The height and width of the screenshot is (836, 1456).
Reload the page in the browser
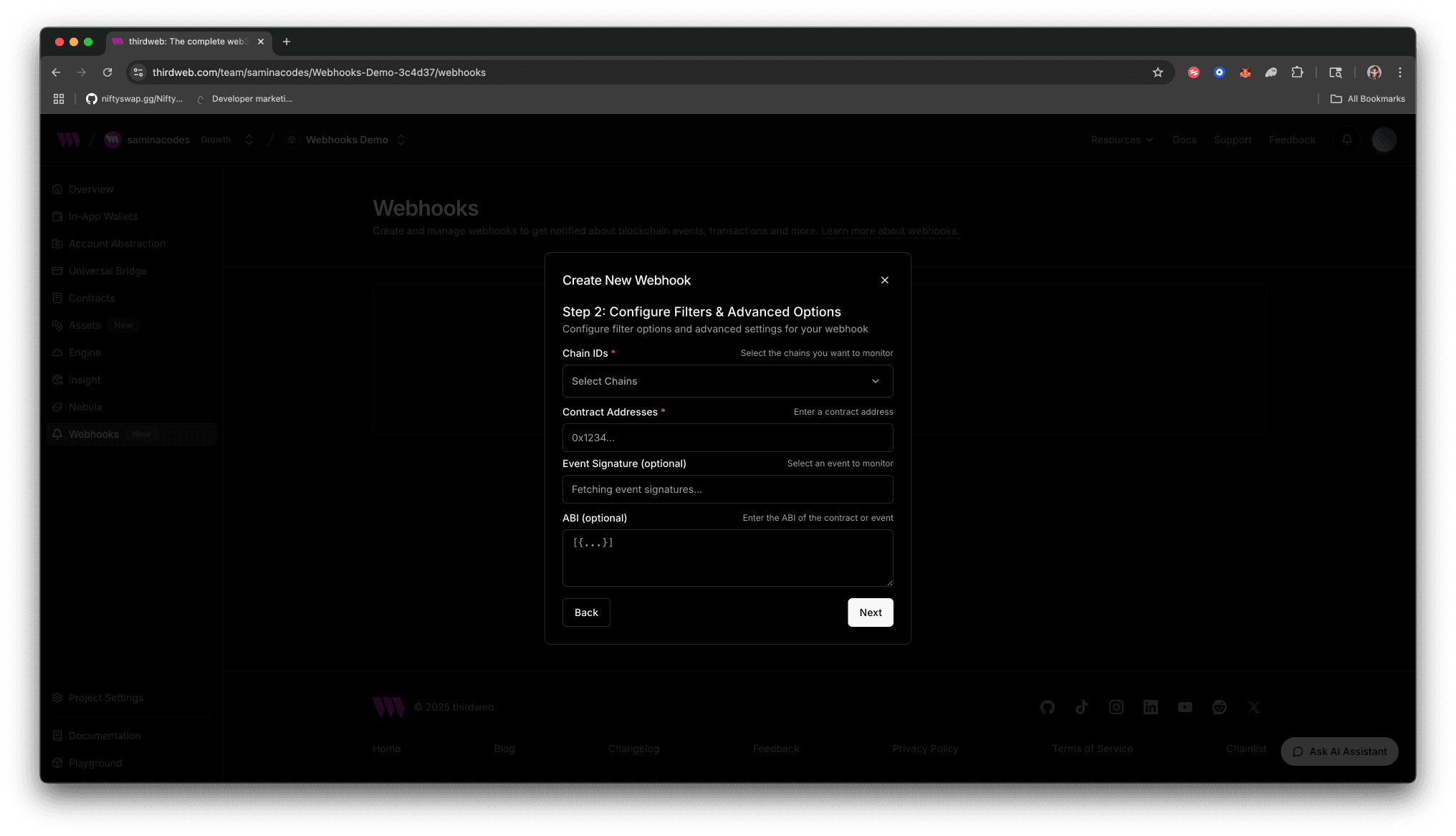coord(107,72)
